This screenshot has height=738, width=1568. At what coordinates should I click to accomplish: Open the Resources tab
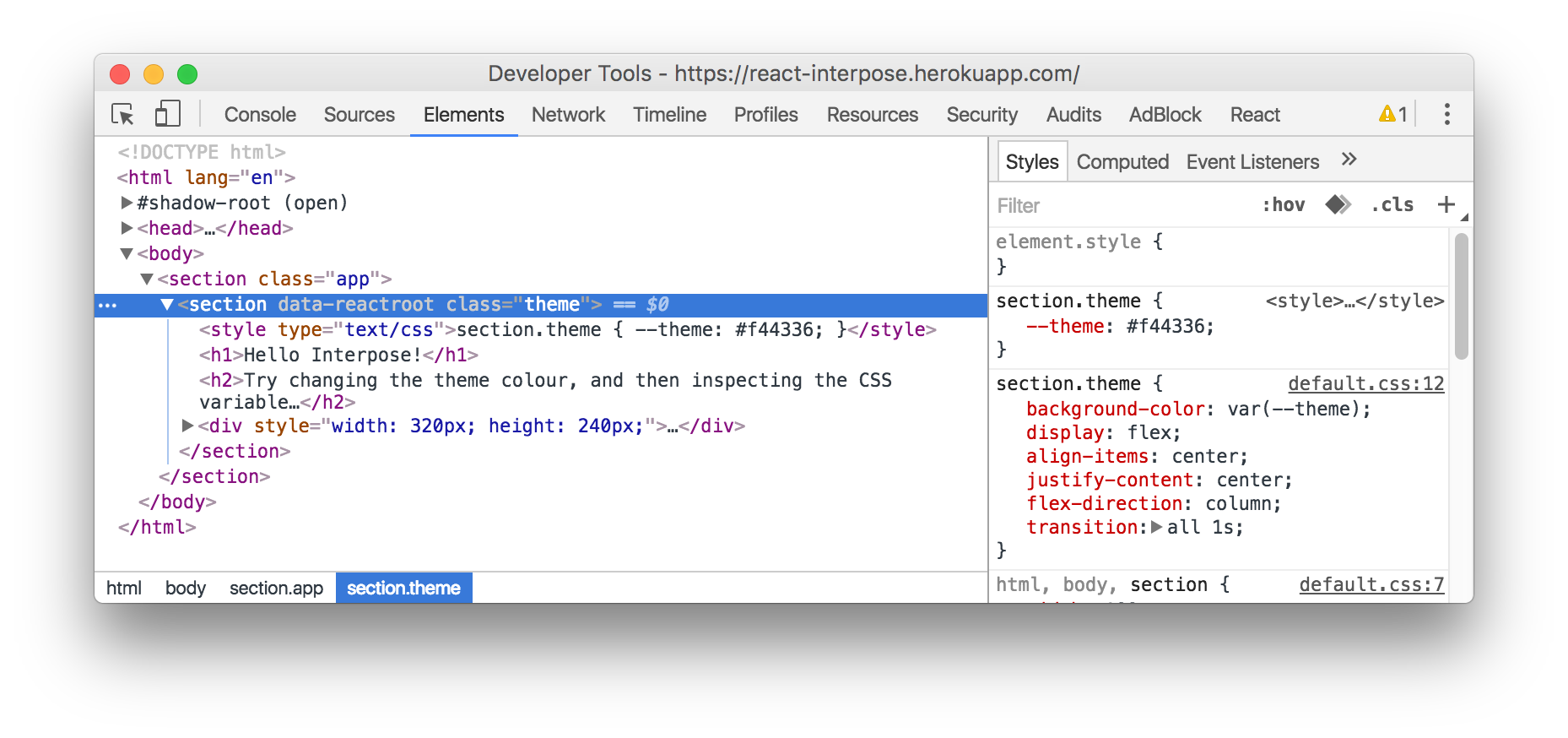[x=873, y=114]
